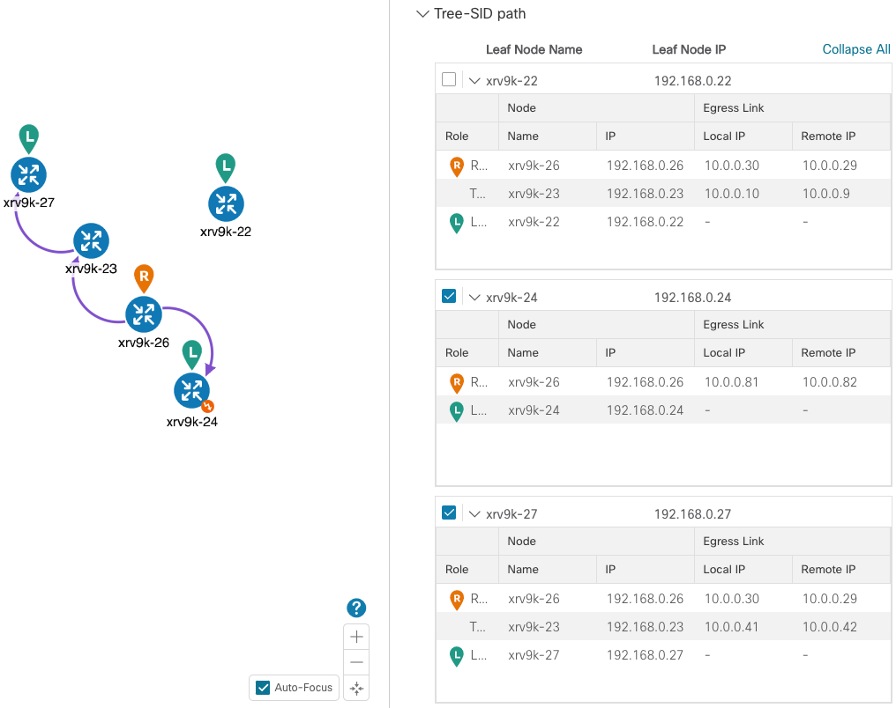896x708 pixels.
Task: Click the Collapse All link
Action: point(856,49)
